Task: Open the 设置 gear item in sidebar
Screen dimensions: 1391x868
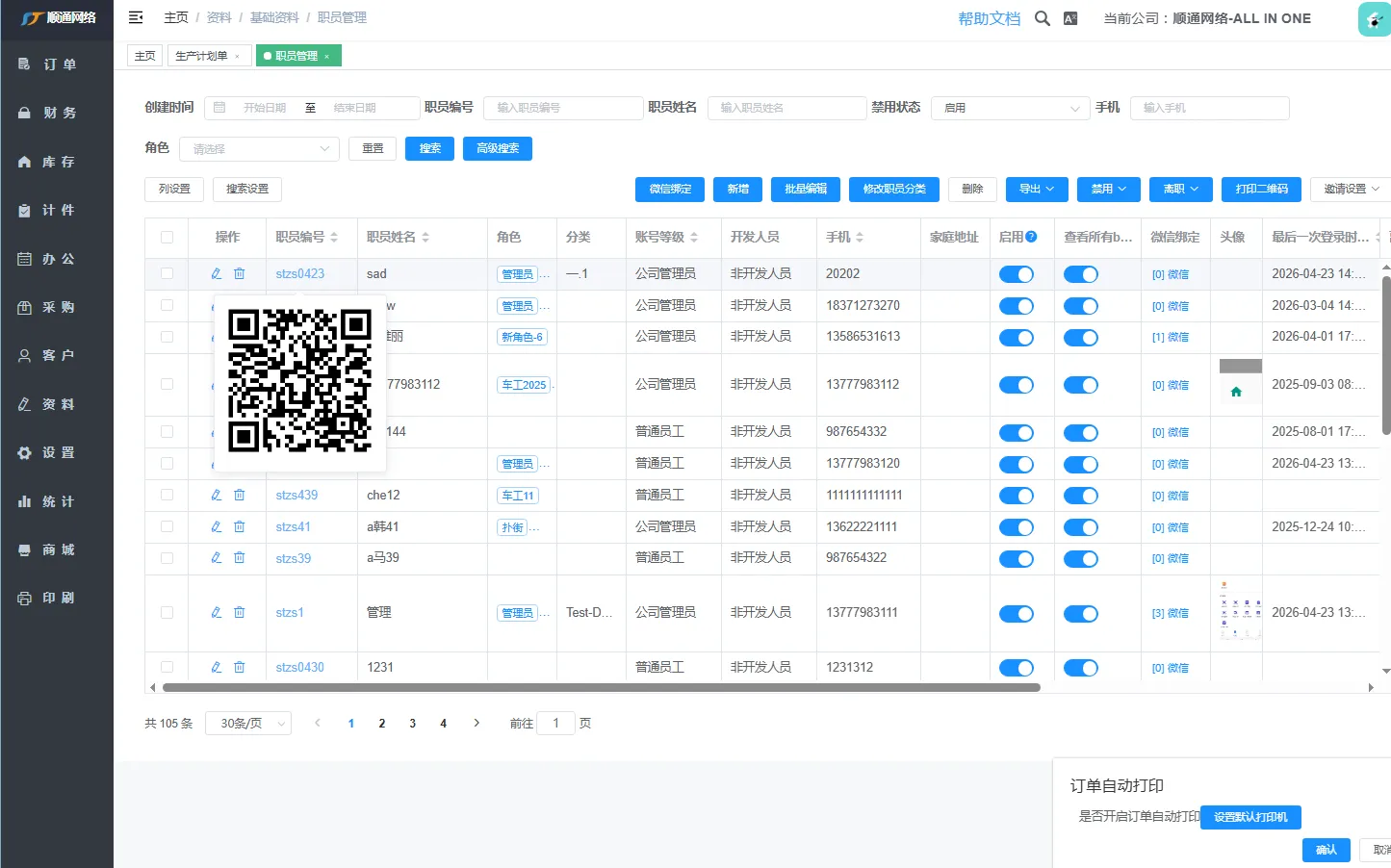Action: (58, 453)
